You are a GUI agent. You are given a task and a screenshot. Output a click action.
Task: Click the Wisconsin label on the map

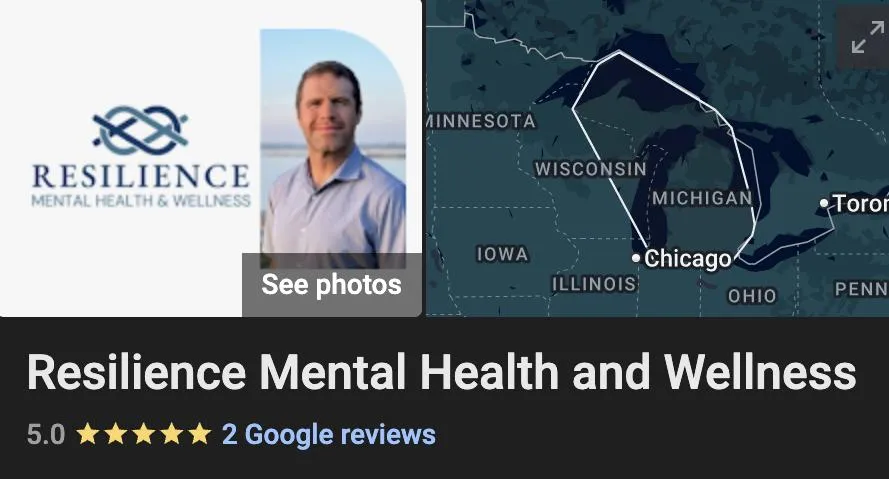(x=590, y=168)
